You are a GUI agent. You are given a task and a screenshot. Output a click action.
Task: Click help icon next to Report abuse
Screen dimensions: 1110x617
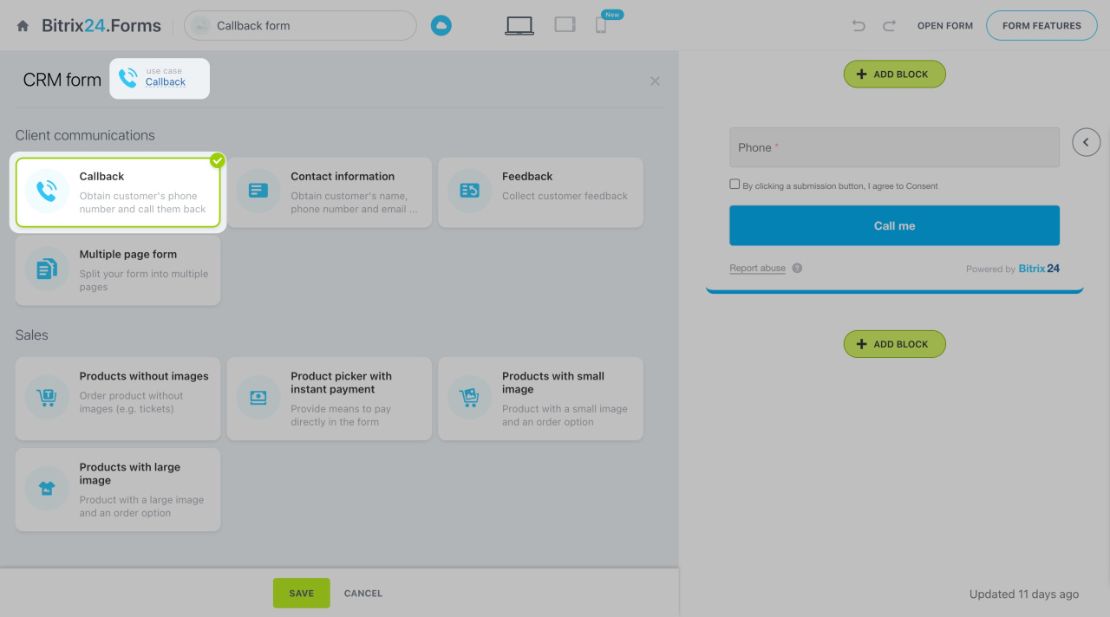[797, 268]
